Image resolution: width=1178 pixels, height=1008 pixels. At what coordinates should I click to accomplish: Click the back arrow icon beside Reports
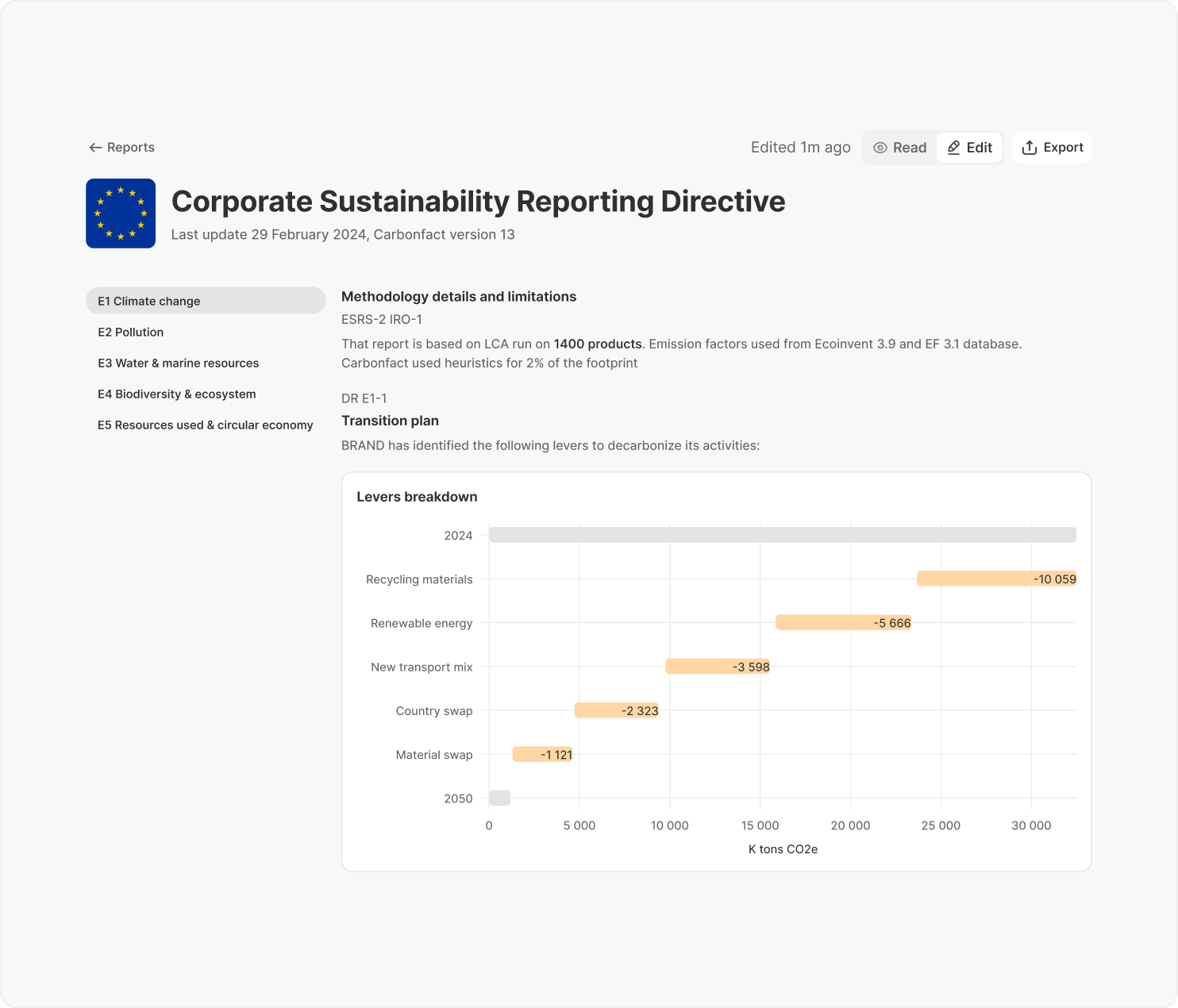point(95,148)
